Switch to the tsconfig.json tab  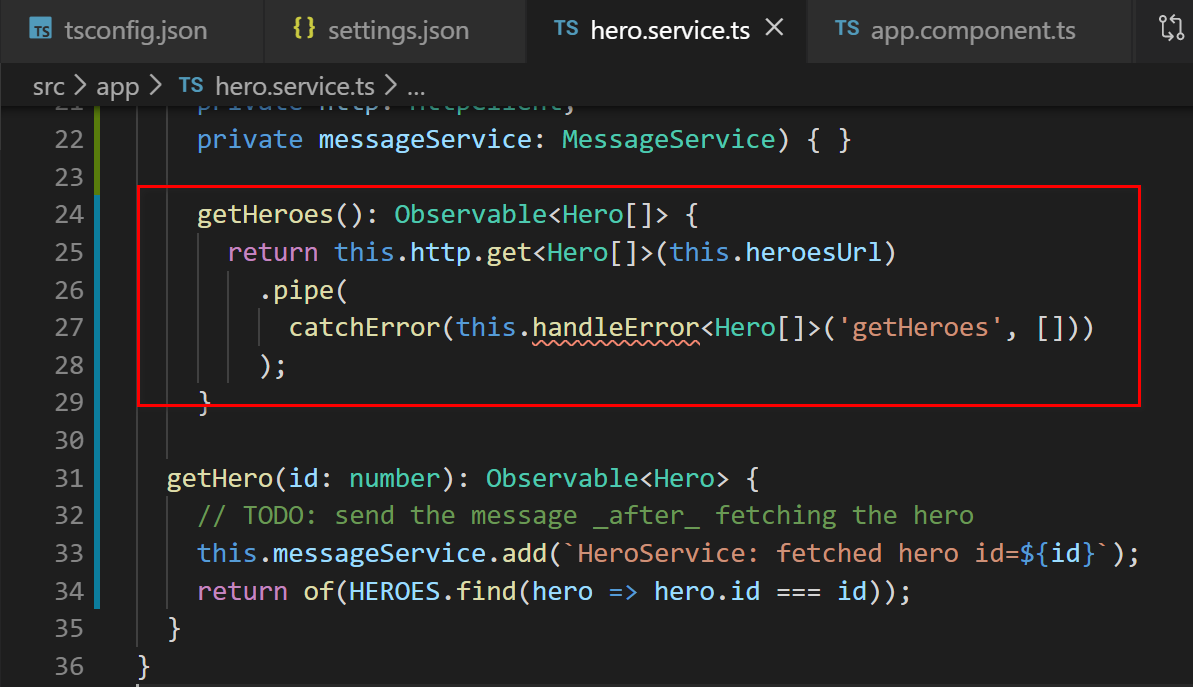[x=130, y=30]
